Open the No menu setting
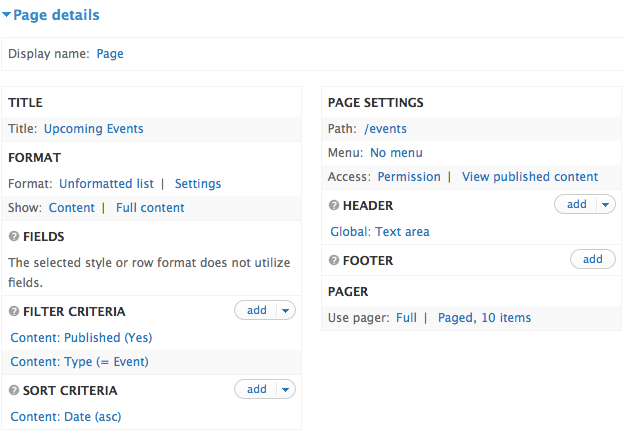Viewport: 624px width, 443px height. (x=396, y=153)
